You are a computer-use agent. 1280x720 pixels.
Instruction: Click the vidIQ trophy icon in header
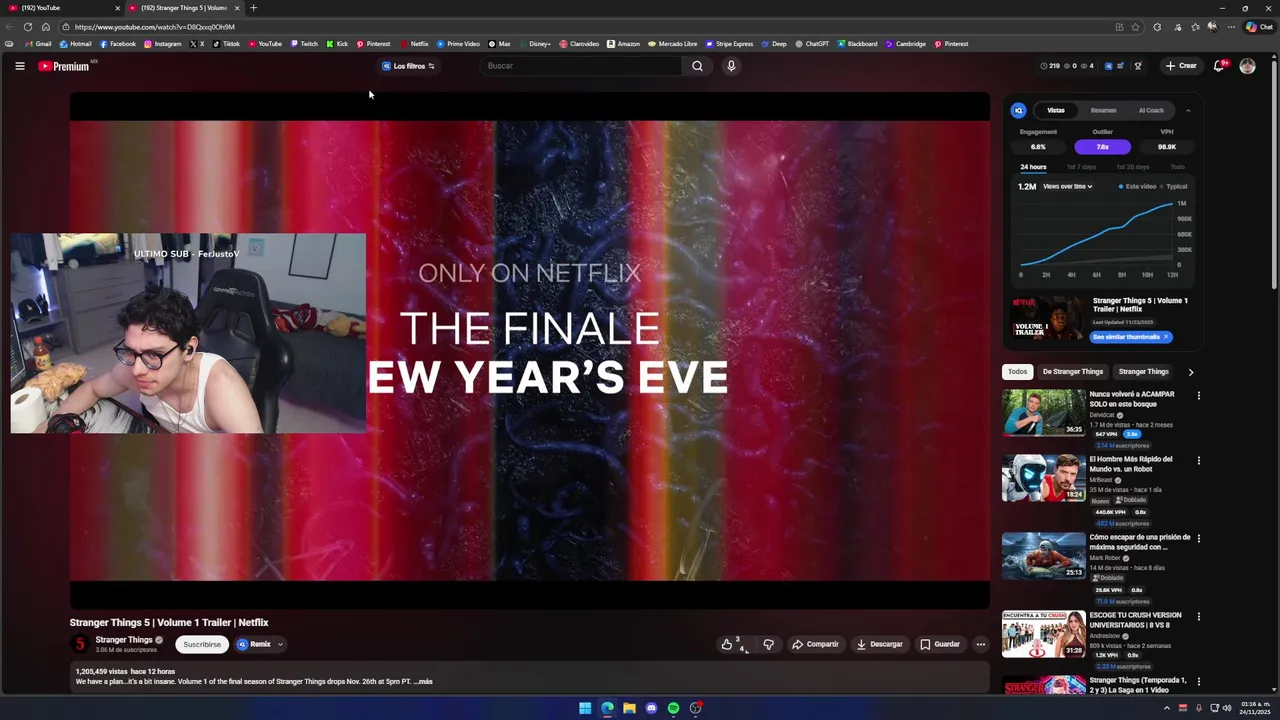1137,66
